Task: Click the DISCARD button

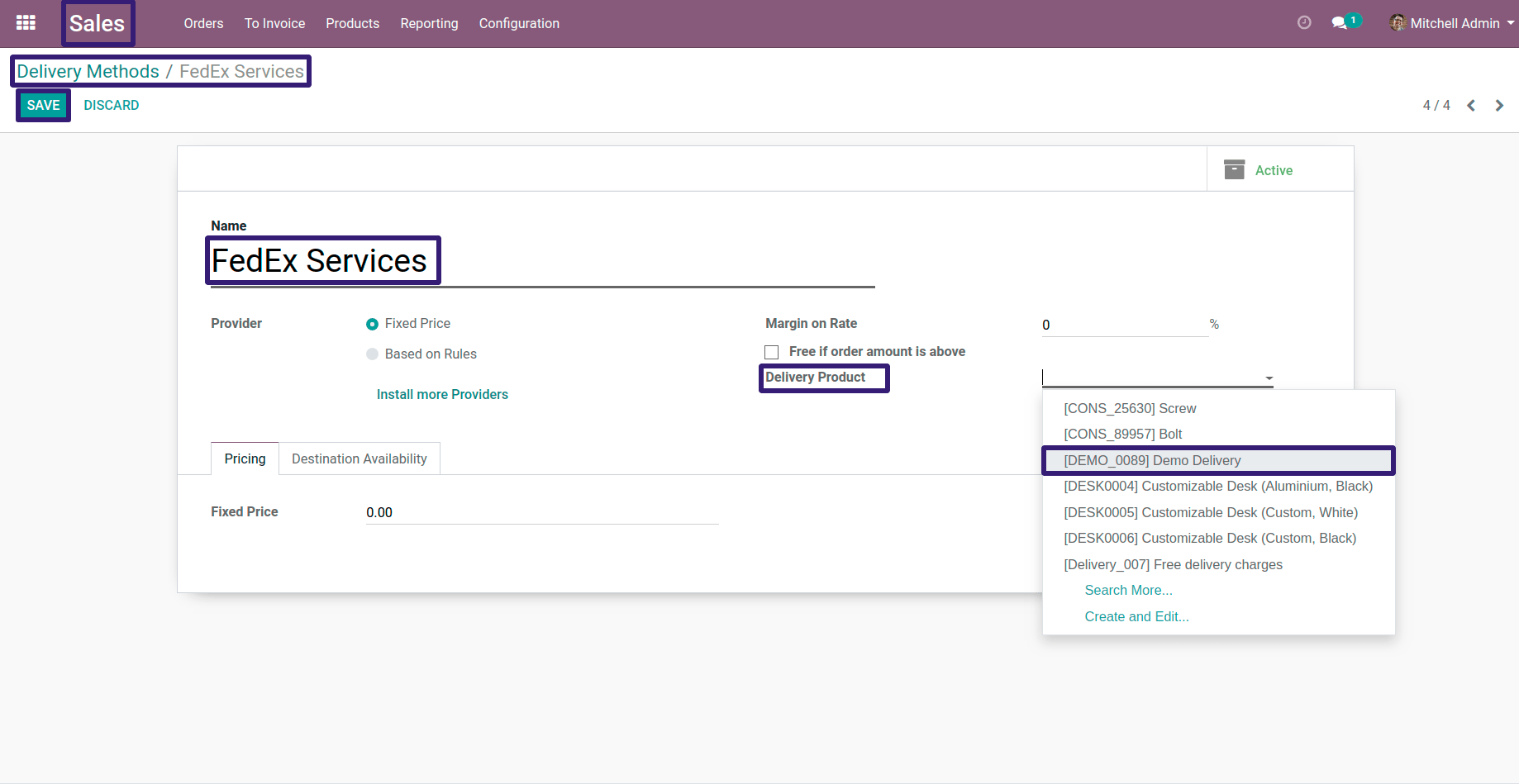Action: 111,105
